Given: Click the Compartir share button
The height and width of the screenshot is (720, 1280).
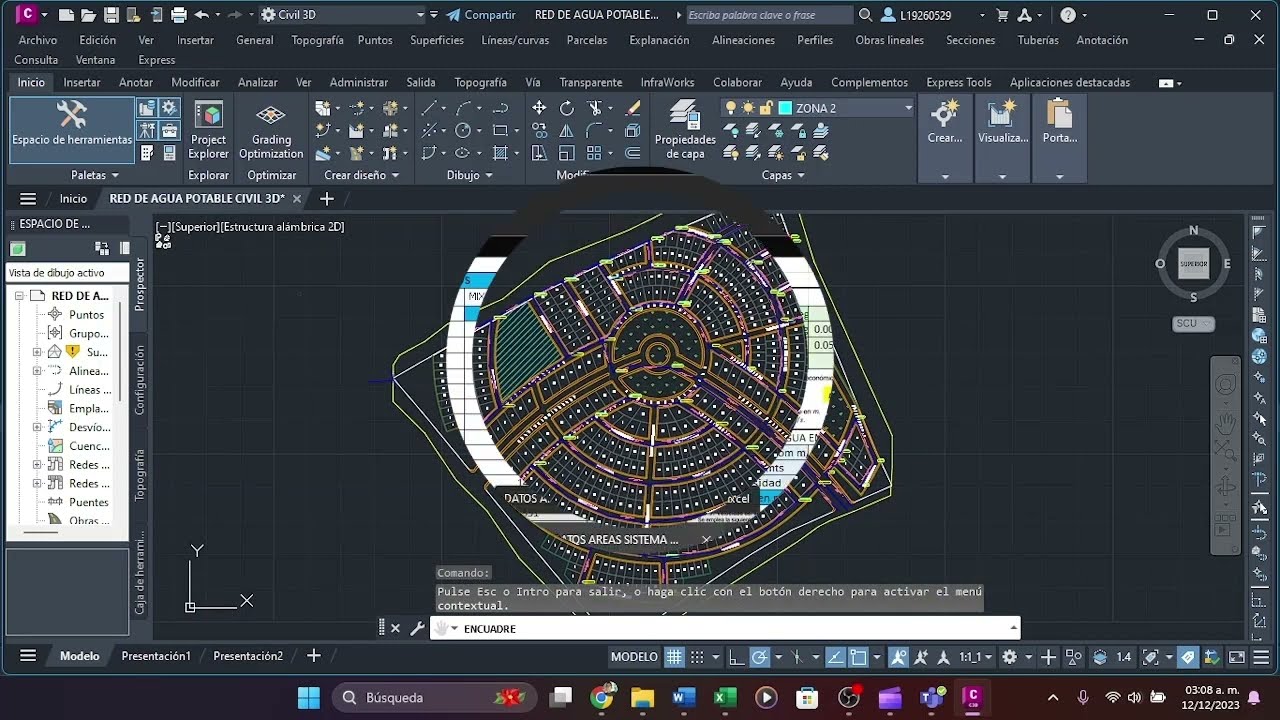Looking at the screenshot, I should point(481,15).
